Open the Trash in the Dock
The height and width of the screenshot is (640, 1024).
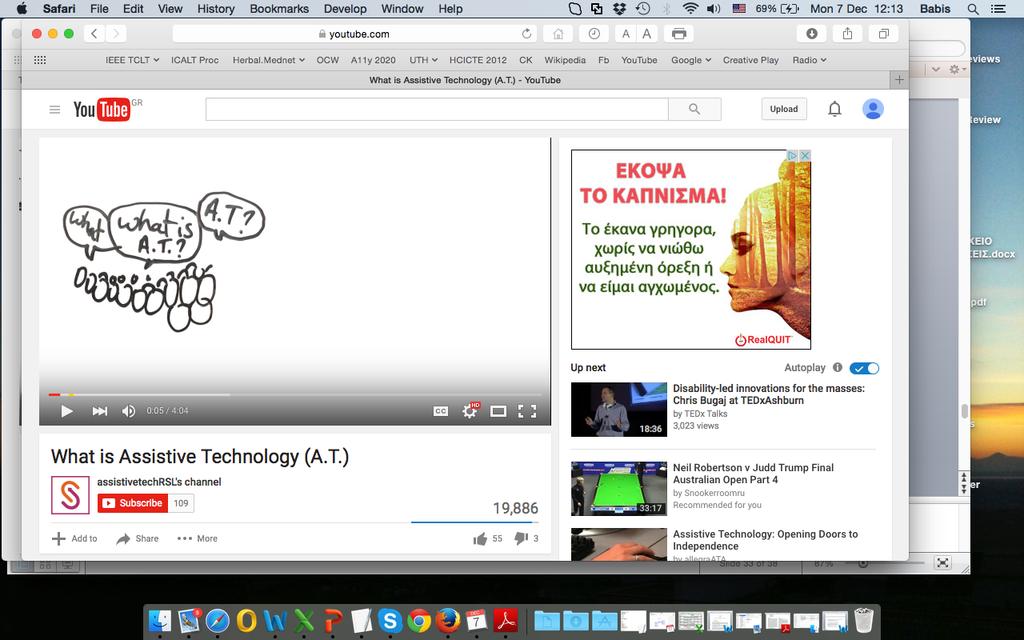863,620
